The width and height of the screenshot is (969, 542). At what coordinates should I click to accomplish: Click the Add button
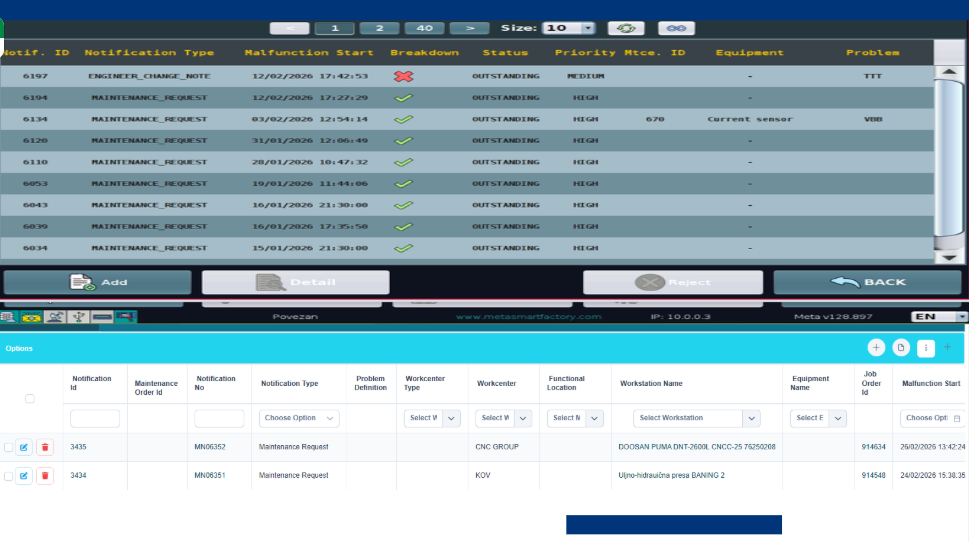[97, 282]
